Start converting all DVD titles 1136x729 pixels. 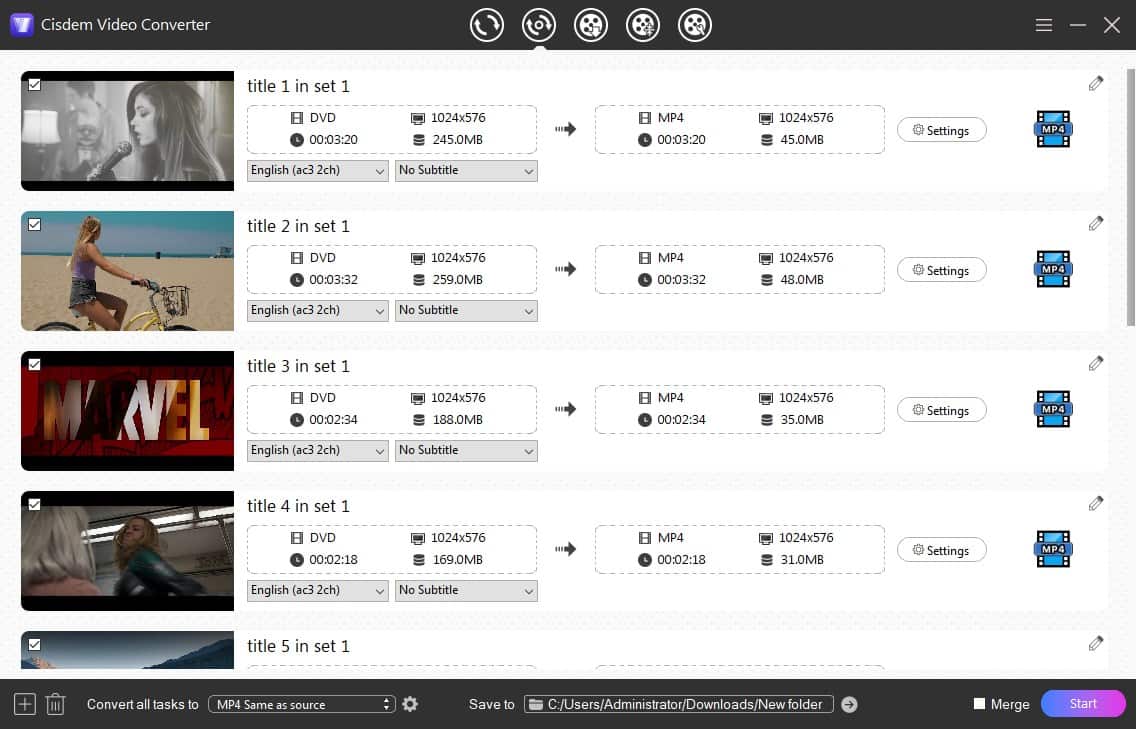point(1083,704)
